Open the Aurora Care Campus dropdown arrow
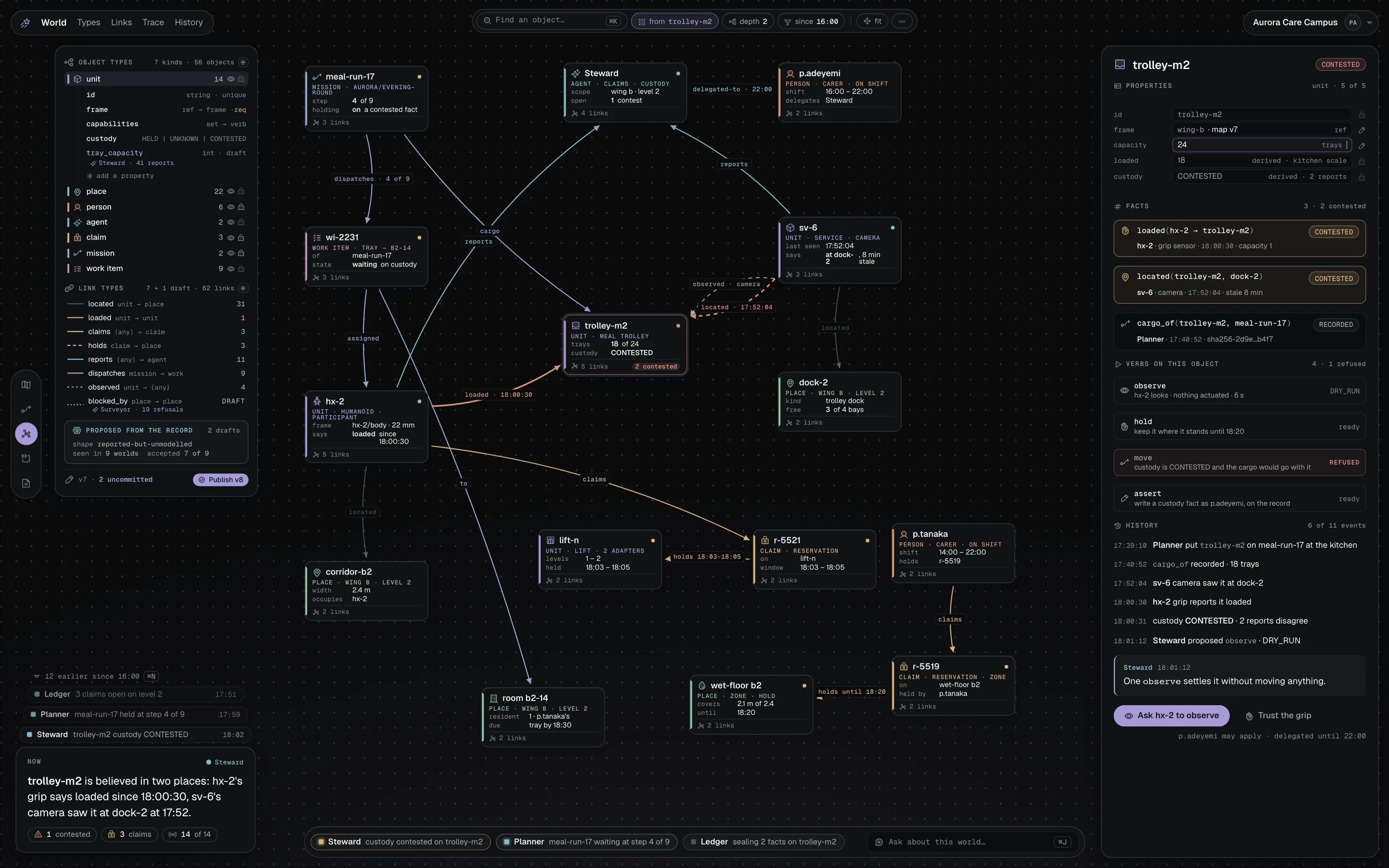Image resolution: width=1389 pixels, height=868 pixels. [1370, 23]
